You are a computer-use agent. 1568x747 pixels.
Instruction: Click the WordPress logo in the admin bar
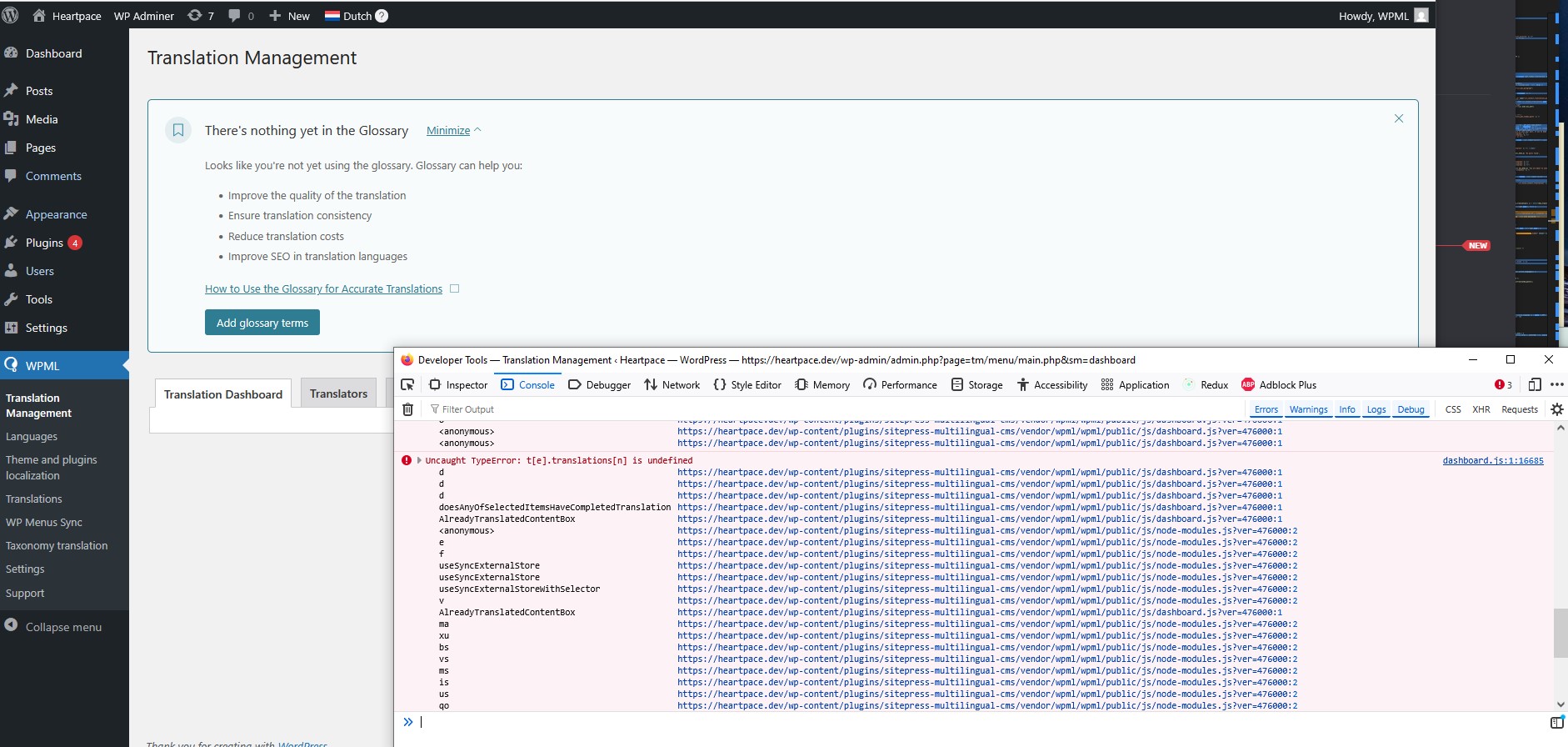[11, 15]
